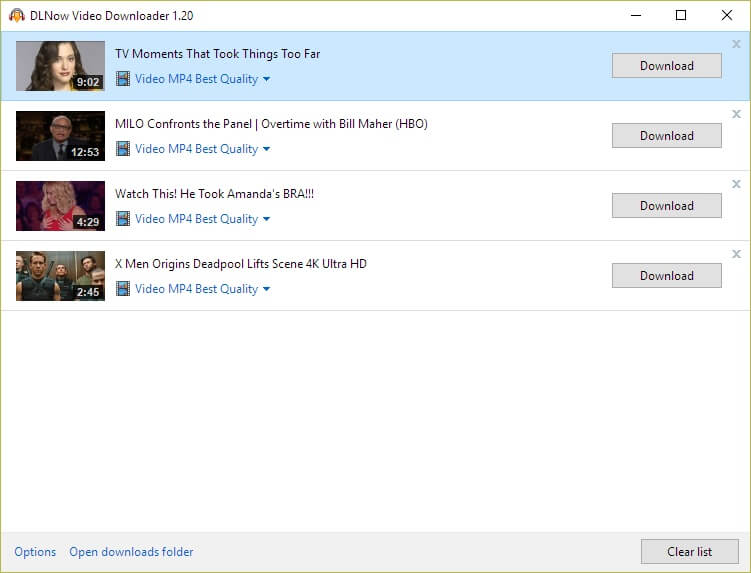Select title X Men Origins Deadpool Lifts Scene
This screenshot has height=573, width=751.
click(x=241, y=264)
